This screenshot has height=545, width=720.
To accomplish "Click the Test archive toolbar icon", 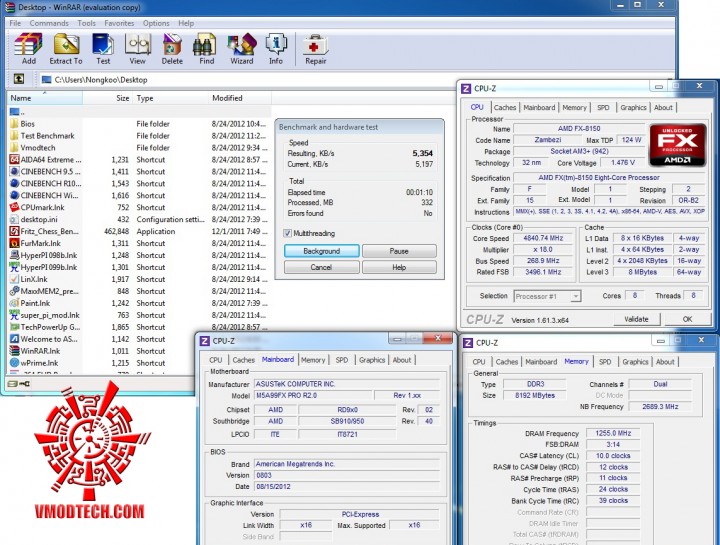I will click(103, 45).
